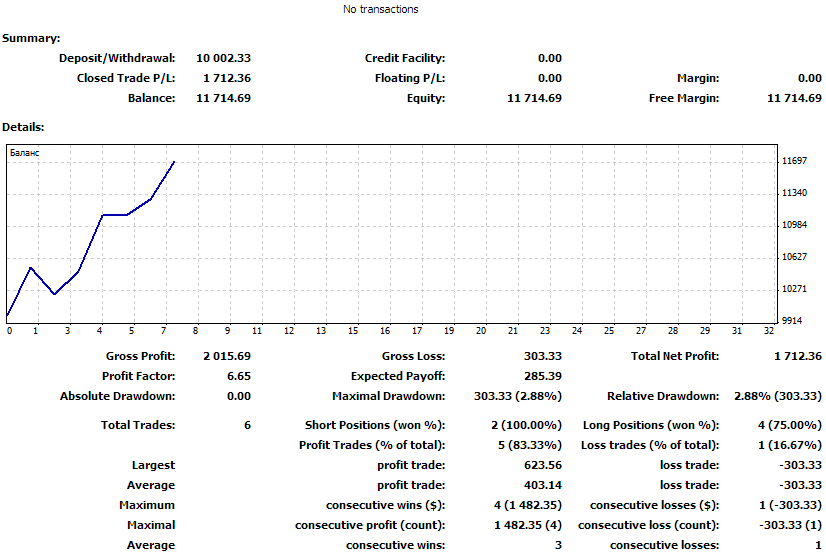The width and height of the screenshot is (826, 555).
Task: Click the Credit Facility label
Action: pos(404,59)
